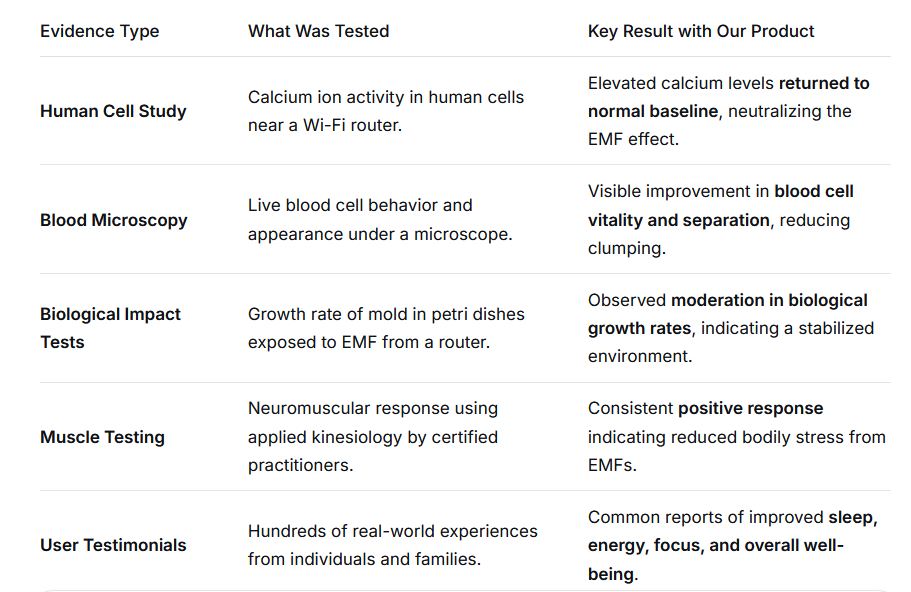Viewport: 911px width, 592px height.
Task: Select the "Blood Microscopy" row label
Action: (113, 220)
